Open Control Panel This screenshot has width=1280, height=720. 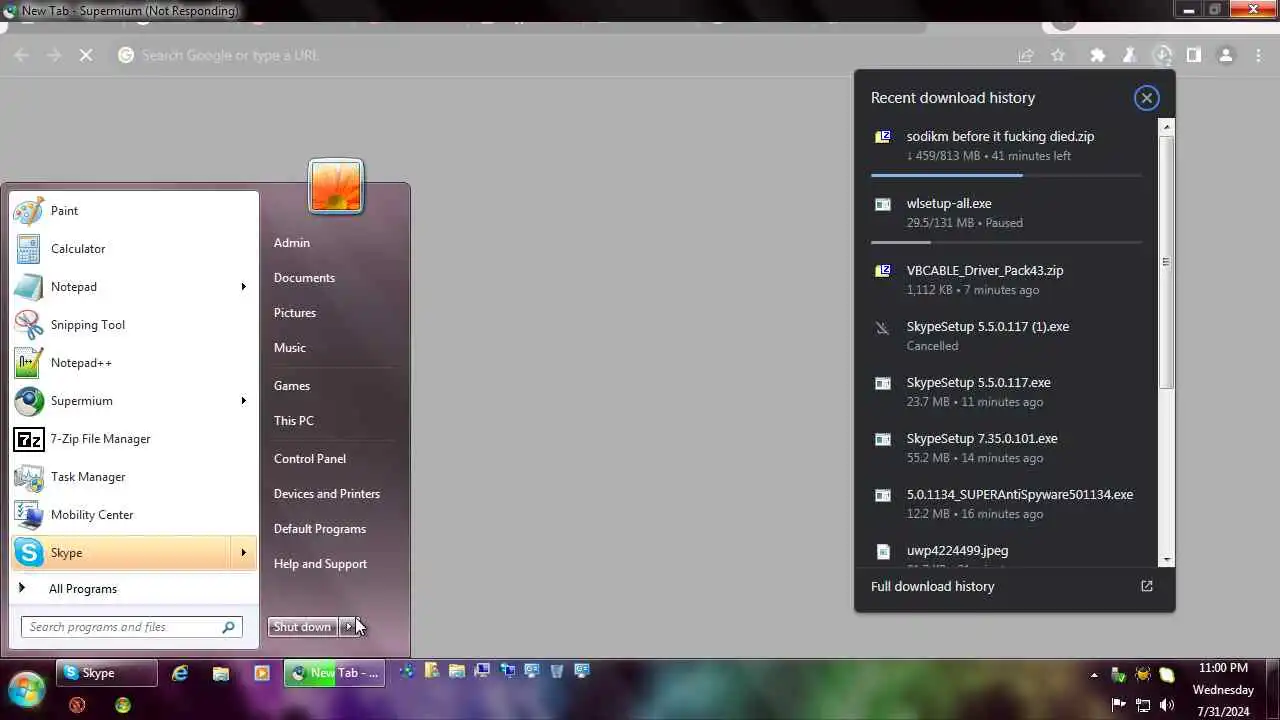(310, 459)
